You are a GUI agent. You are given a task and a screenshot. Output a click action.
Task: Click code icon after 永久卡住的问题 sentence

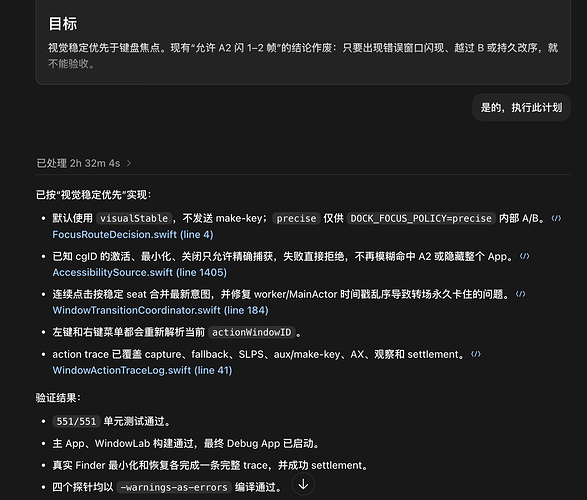[520, 294]
